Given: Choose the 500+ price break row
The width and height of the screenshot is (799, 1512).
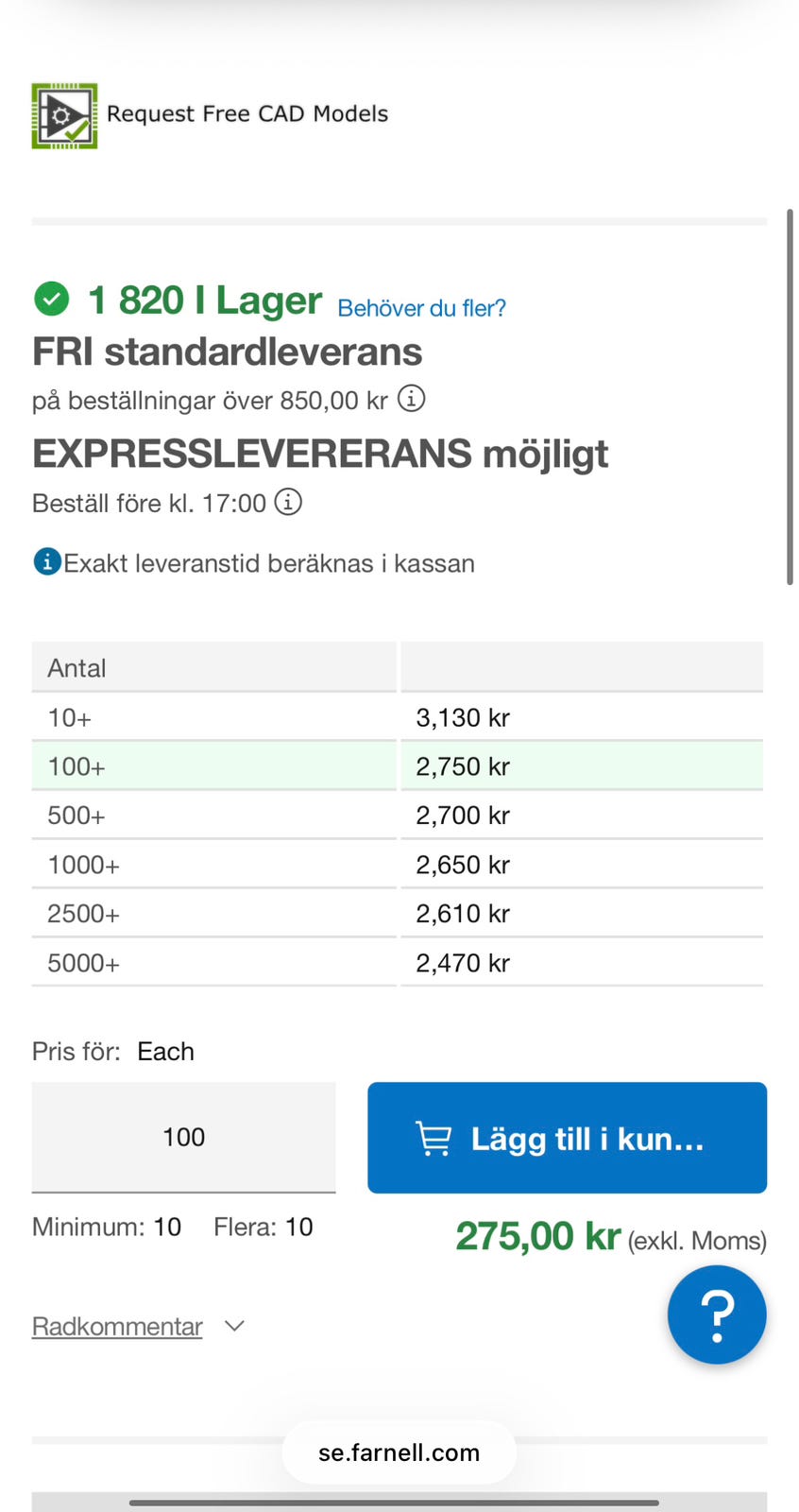Looking at the screenshot, I should [397, 816].
